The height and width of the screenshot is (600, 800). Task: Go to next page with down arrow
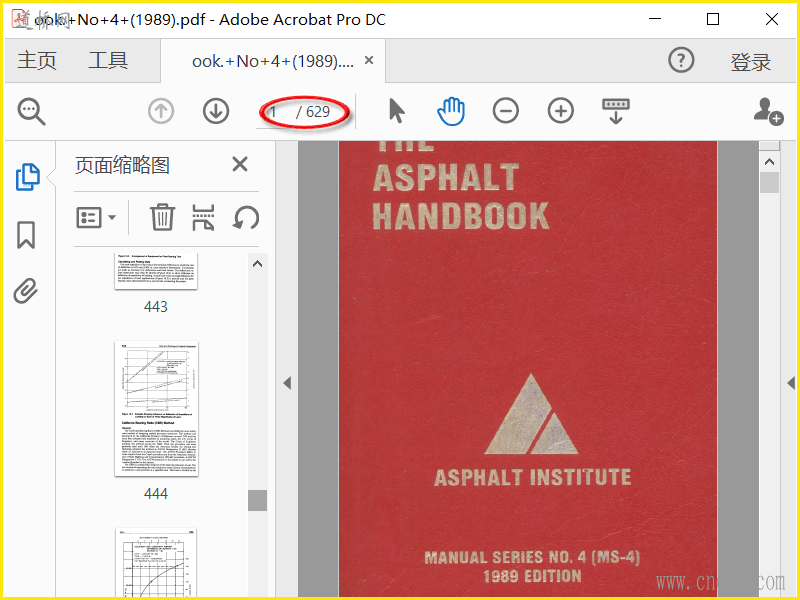[216, 111]
